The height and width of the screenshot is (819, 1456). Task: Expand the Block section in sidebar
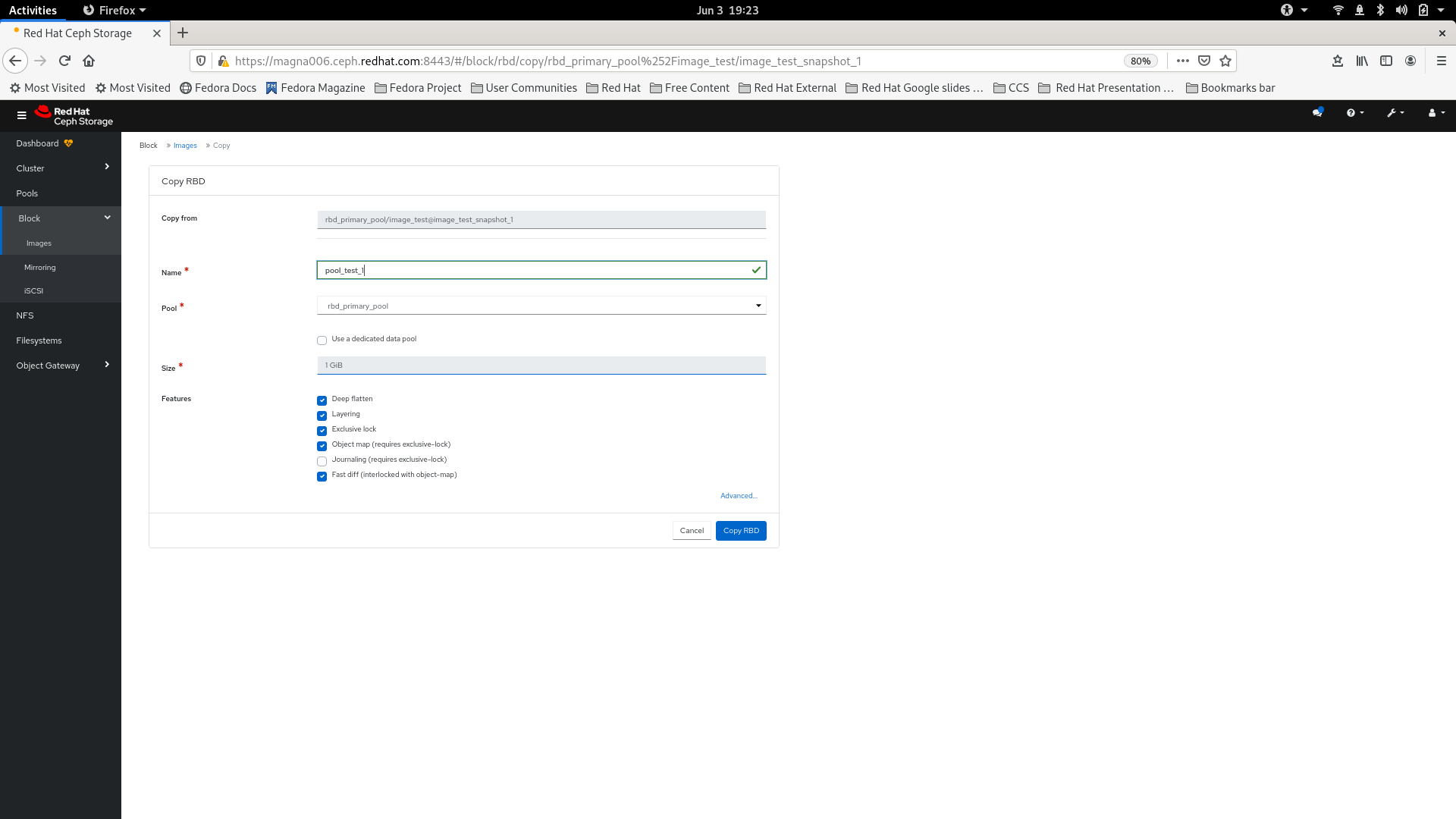[60, 218]
